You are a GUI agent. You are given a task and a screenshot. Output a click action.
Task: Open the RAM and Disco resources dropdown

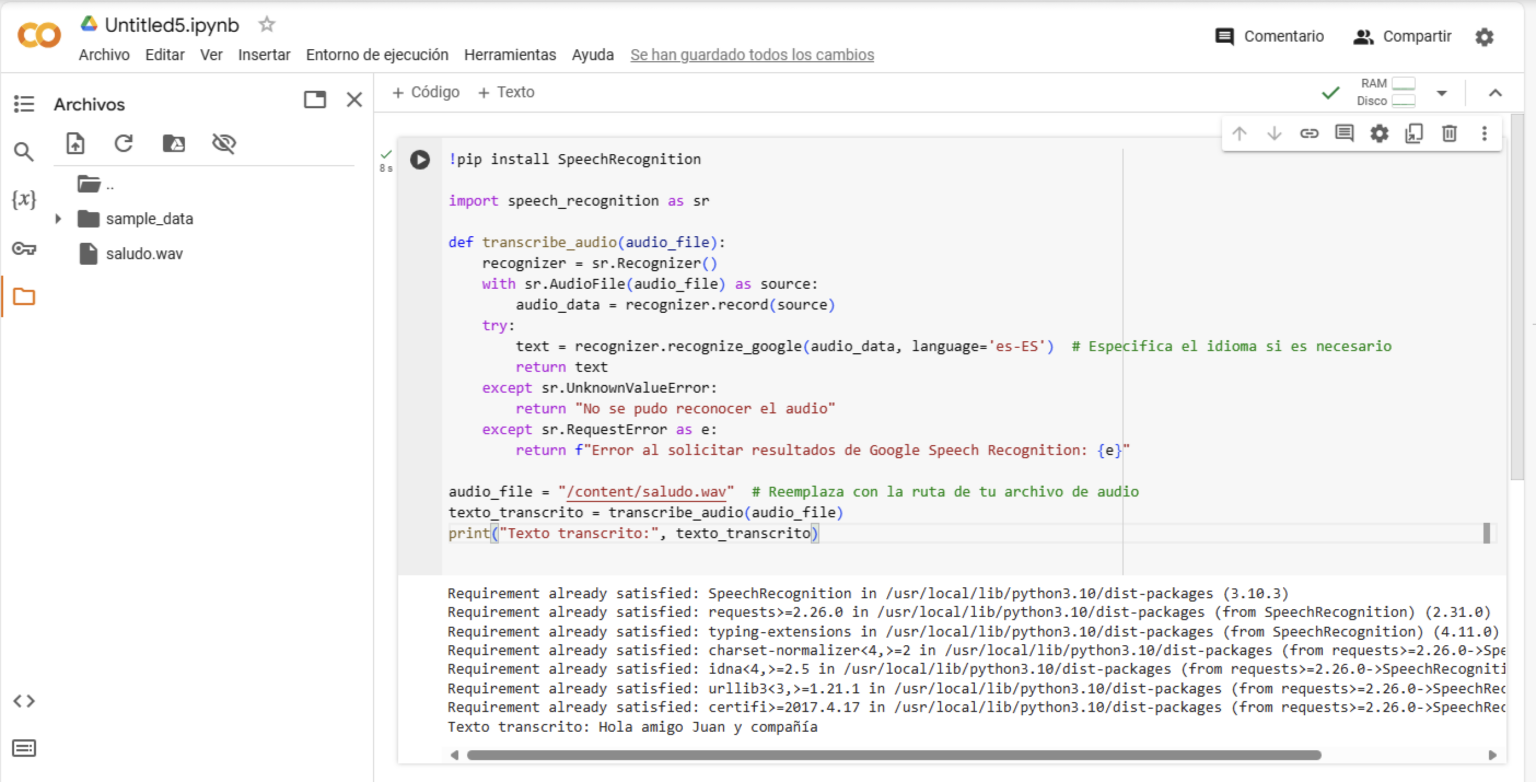point(1441,91)
